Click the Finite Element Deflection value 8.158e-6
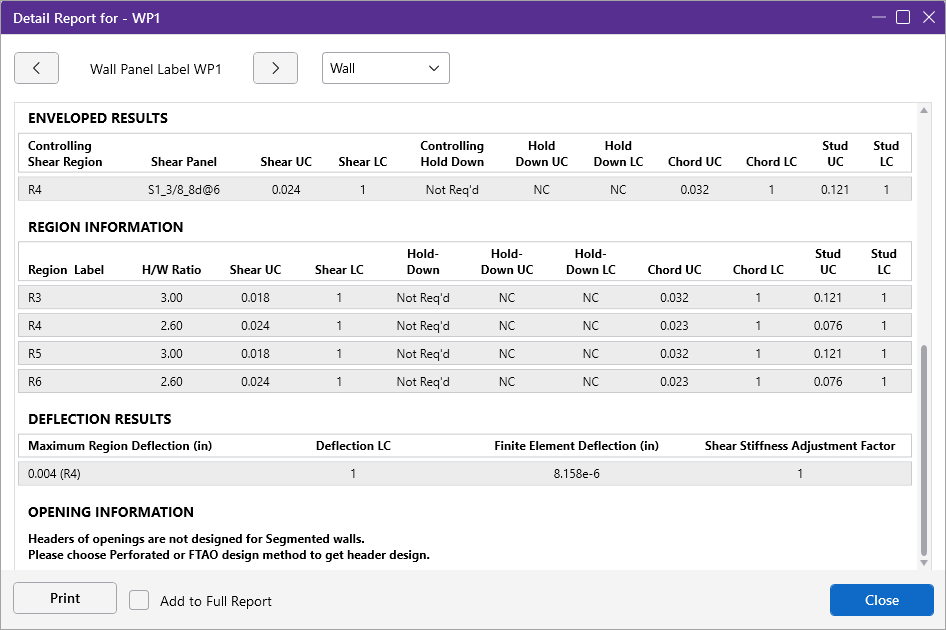The height and width of the screenshot is (630, 946). pos(576,473)
